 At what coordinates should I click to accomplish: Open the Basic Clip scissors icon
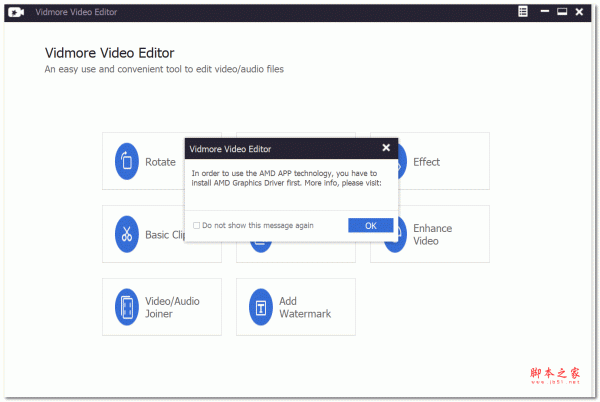pos(127,234)
